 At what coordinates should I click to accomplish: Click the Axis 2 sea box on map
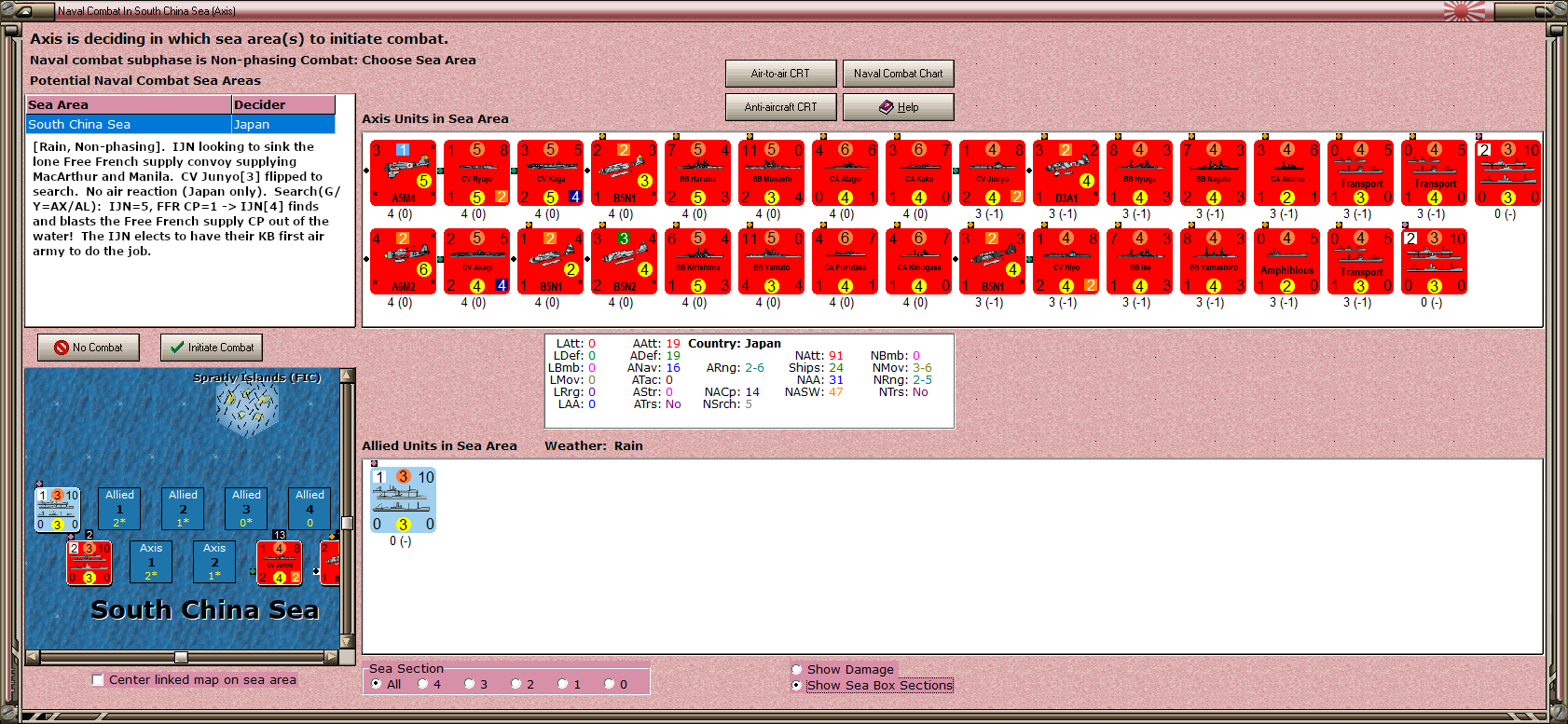pos(214,562)
